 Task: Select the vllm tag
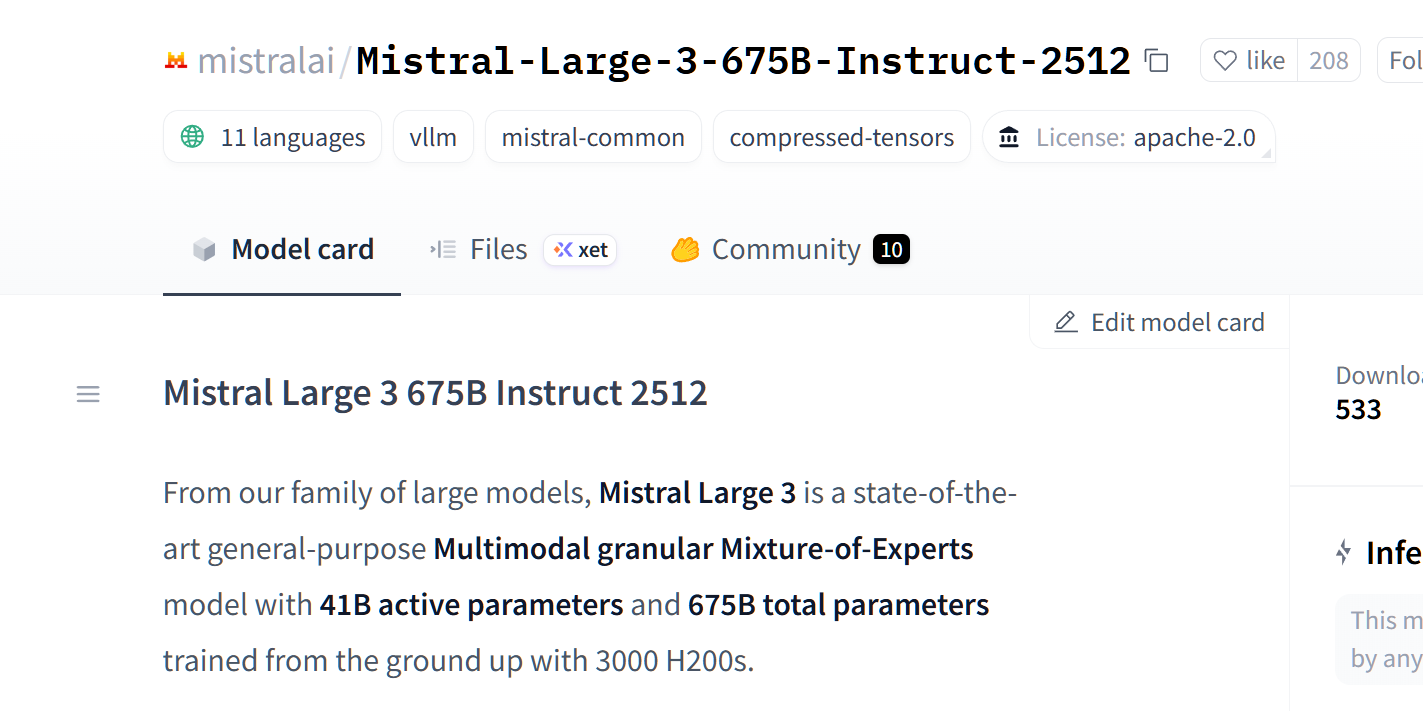(x=433, y=137)
